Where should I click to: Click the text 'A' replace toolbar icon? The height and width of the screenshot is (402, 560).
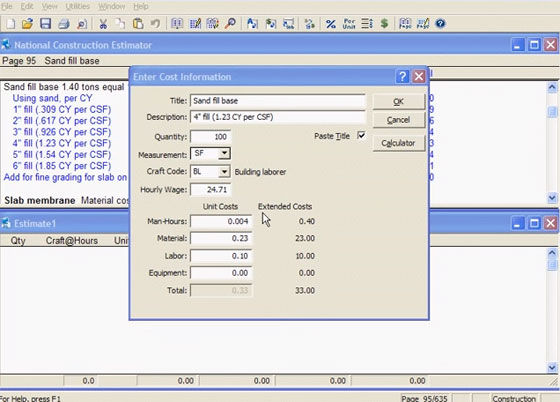pos(252,24)
